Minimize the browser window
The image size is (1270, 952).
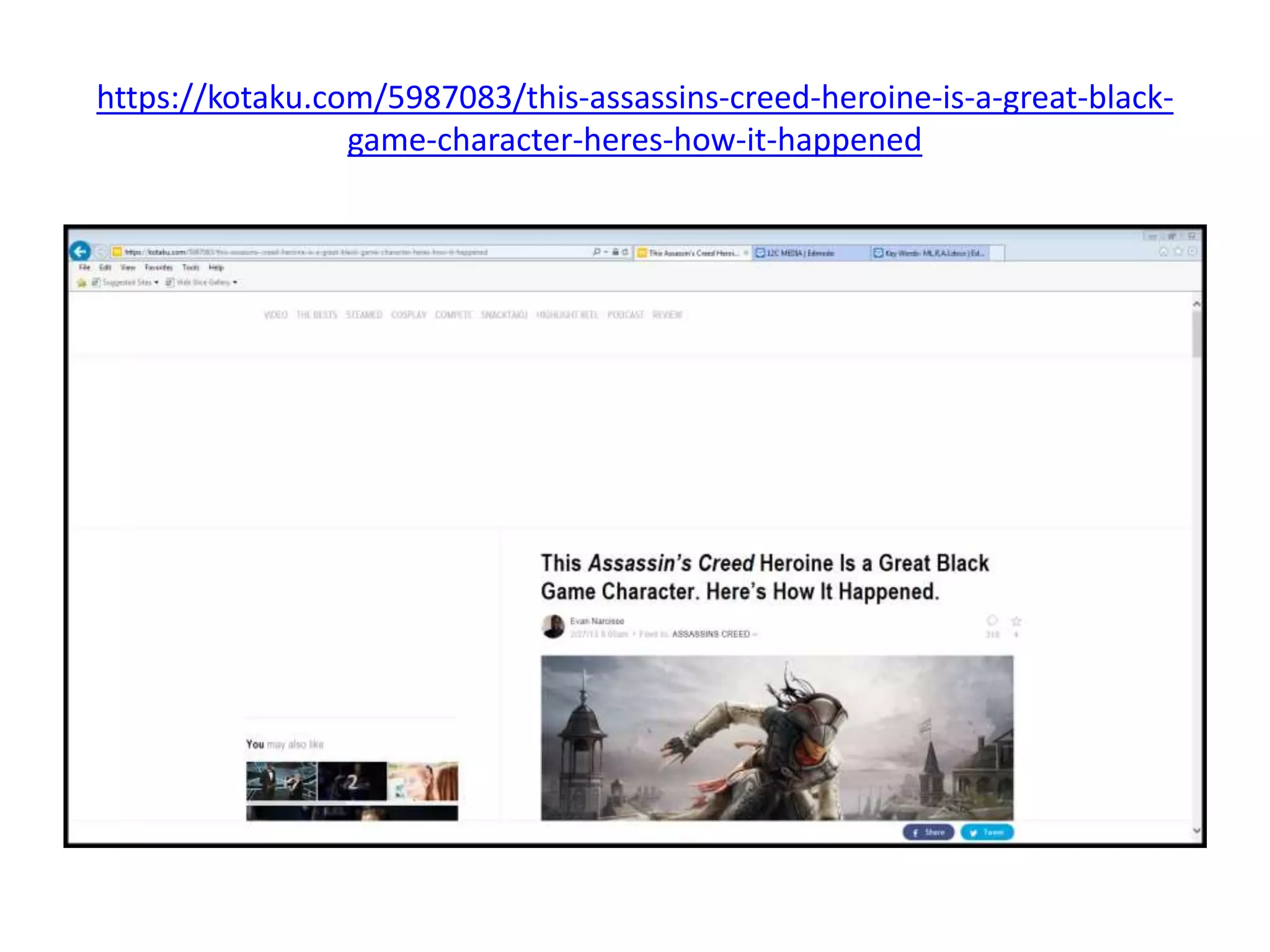coord(1152,236)
